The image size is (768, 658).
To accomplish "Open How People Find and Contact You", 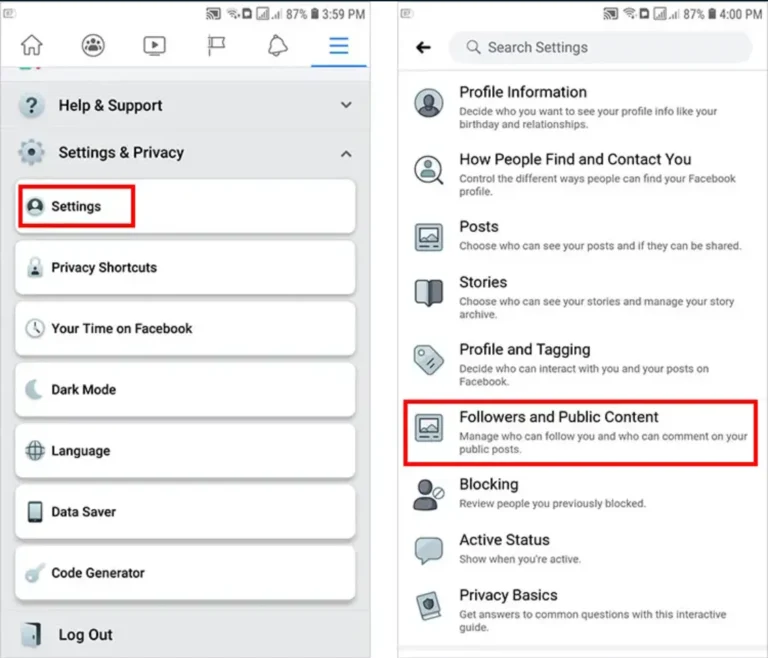I will 583,174.
